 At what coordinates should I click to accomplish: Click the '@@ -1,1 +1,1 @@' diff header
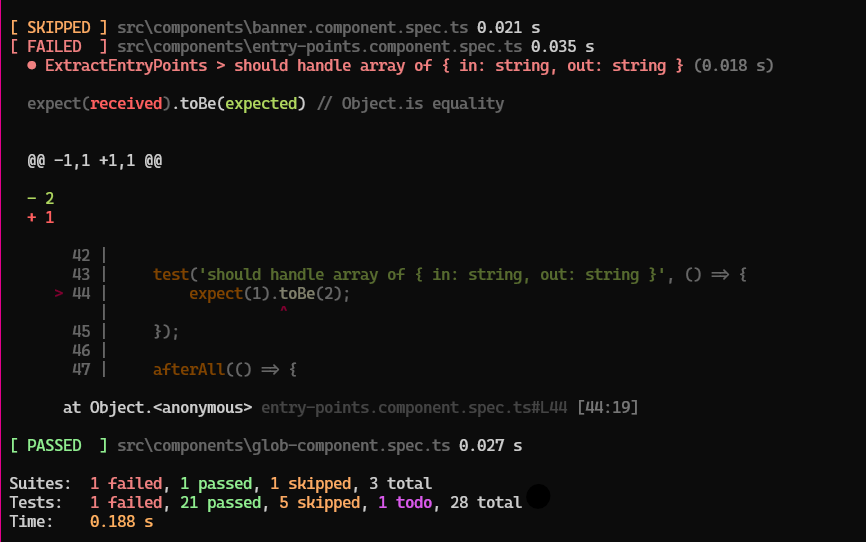(95, 160)
